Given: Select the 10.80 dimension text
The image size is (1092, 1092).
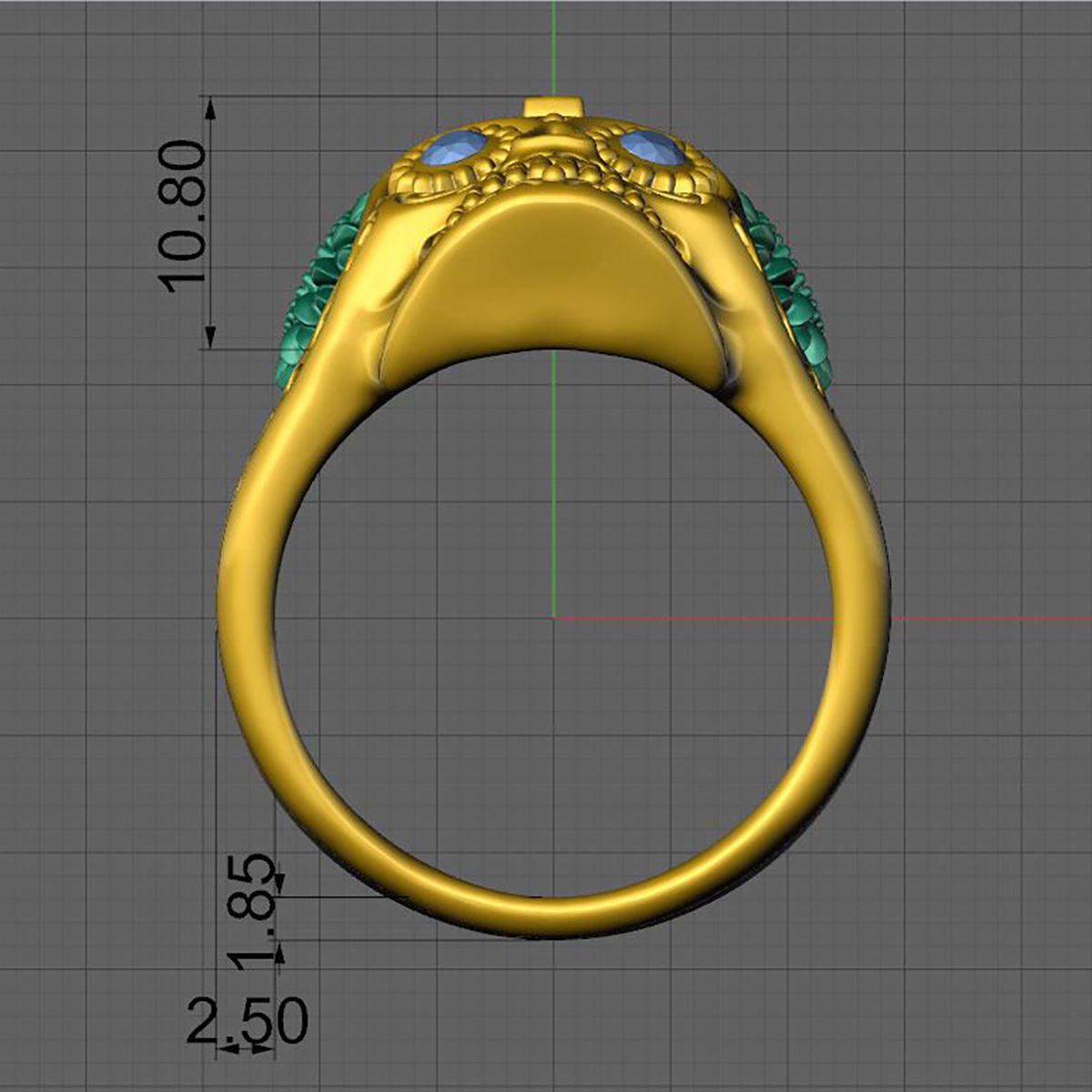Looking at the screenshot, I should [x=183, y=217].
